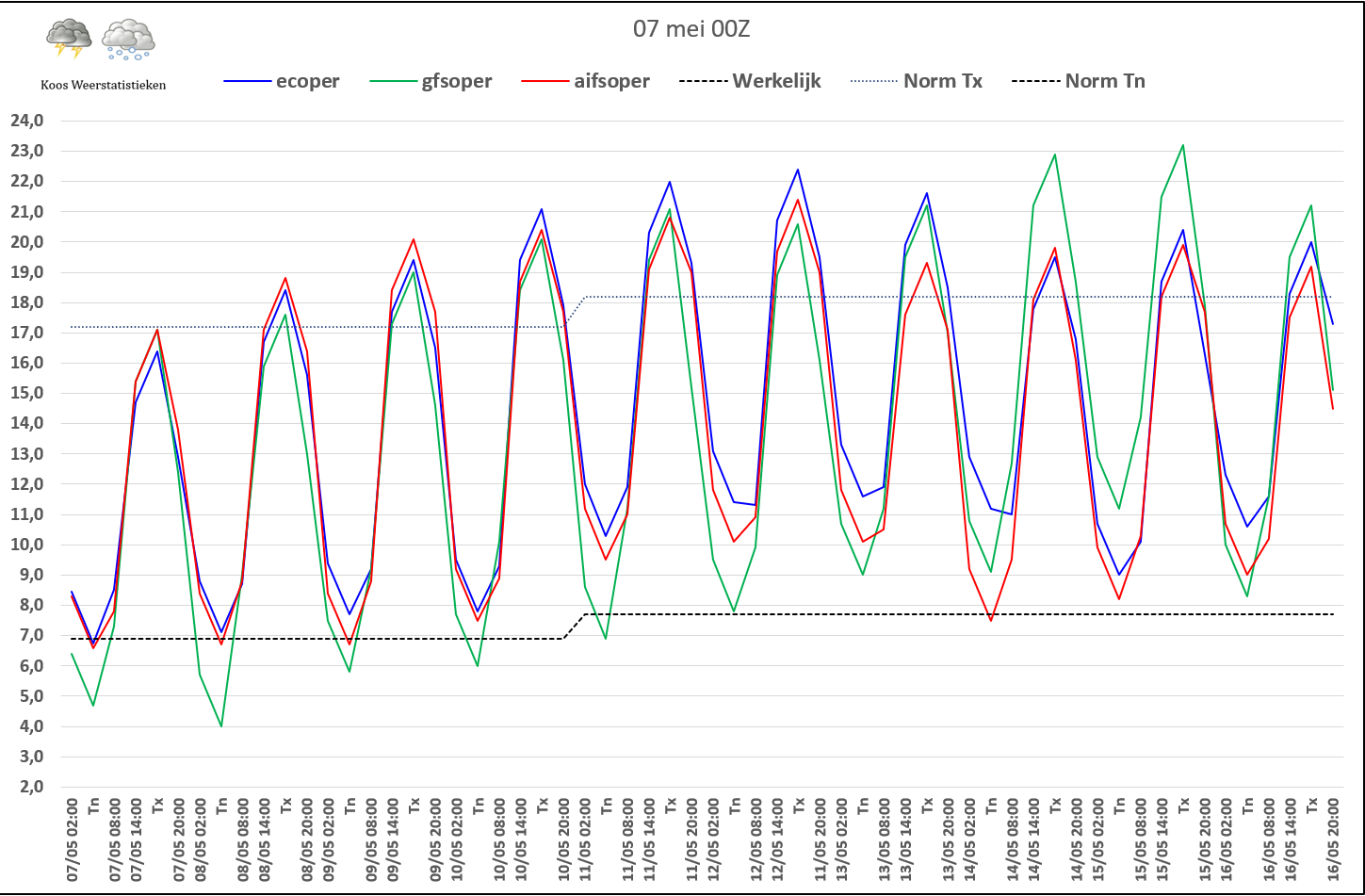The width and height of the screenshot is (1365, 896).
Task: Click the 3,0 y-axis label
Action: tap(30, 757)
